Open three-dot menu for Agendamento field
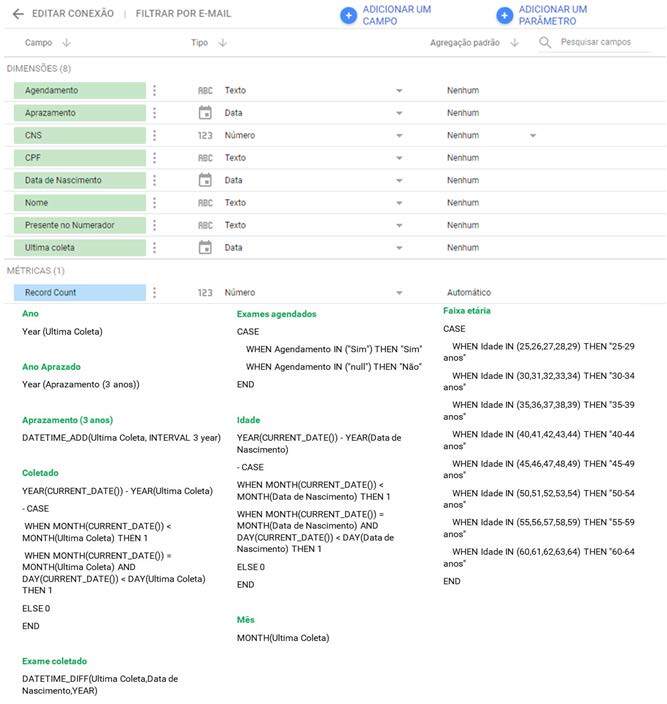667x704 pixels. coord(154,90)
